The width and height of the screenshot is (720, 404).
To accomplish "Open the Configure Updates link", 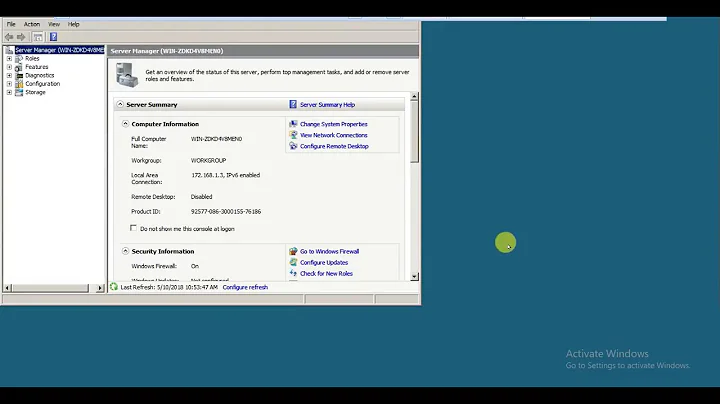I will (x=324, y=262).
